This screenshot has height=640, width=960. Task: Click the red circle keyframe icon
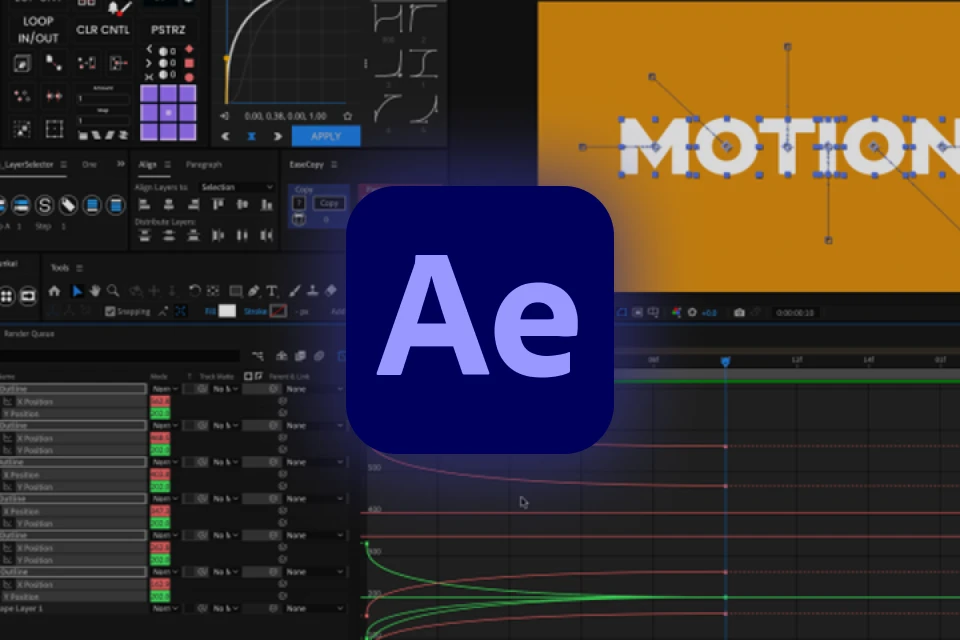click(x=189, y=77)
